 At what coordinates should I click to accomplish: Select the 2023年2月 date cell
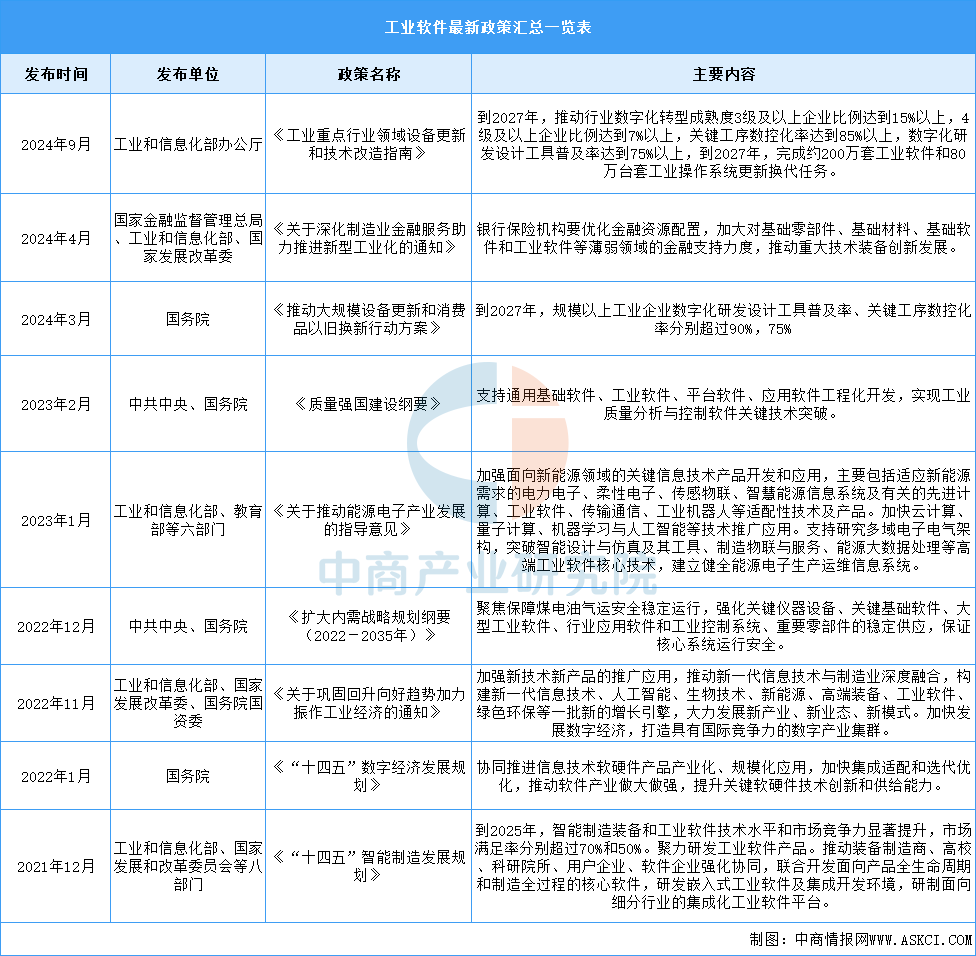(x=56, y=405)
